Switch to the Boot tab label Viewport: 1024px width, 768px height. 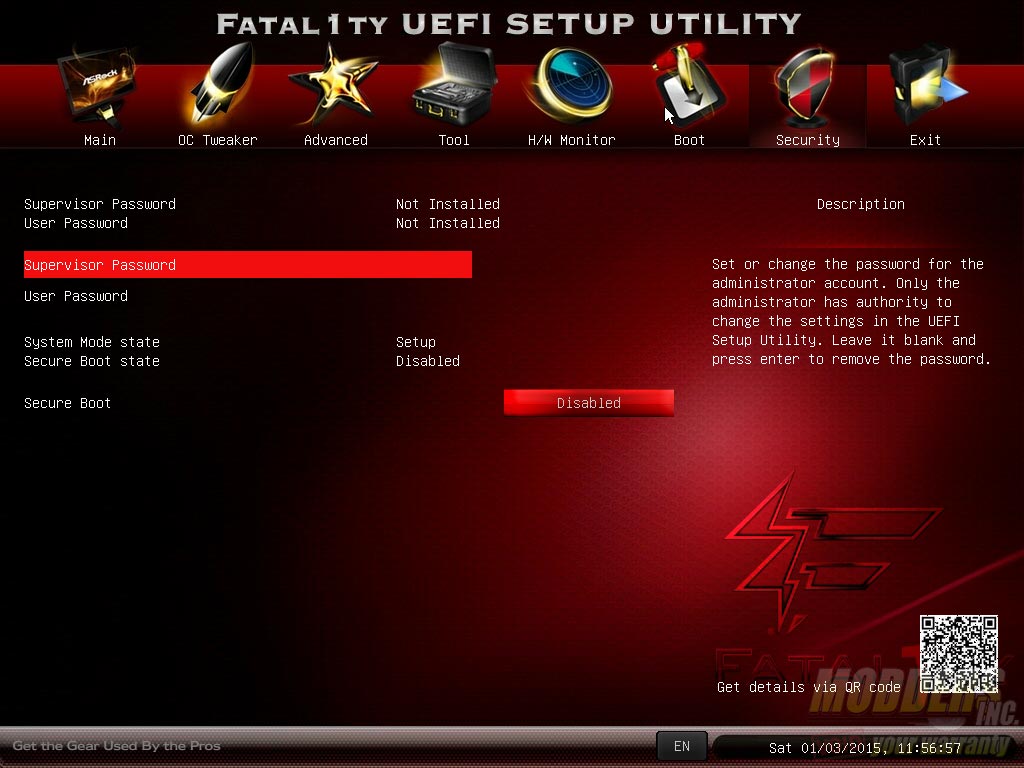(x=690, y=140)
